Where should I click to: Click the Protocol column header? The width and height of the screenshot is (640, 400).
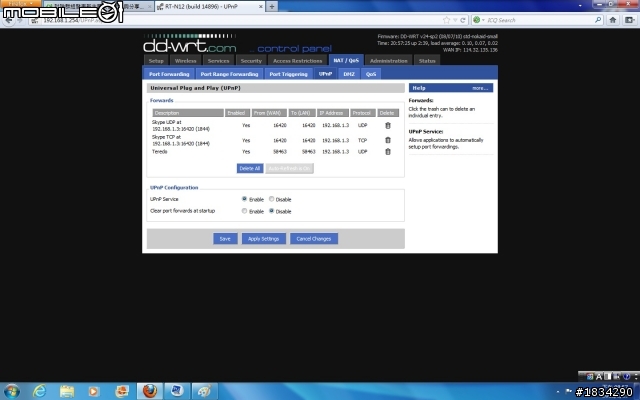pos(362,113)
